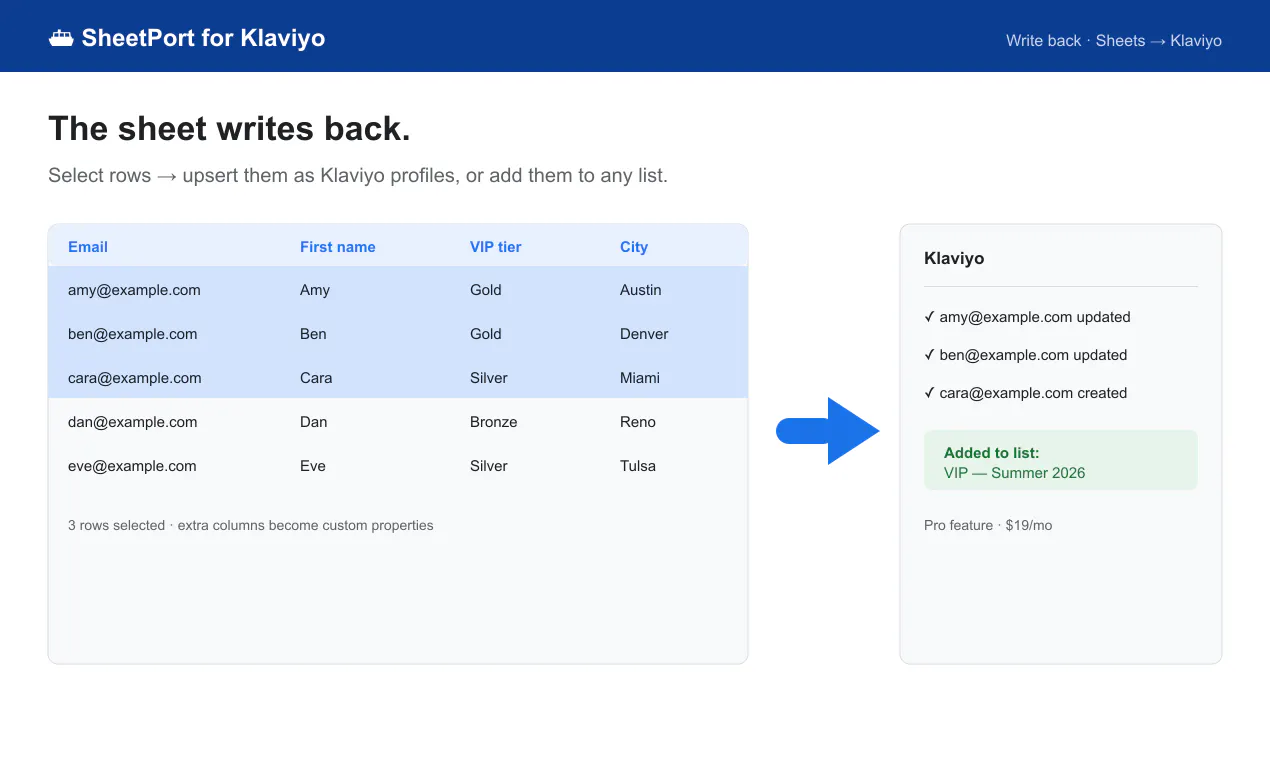Screen dimensions: 1270x760
Task: Click the Gold tier cell in Amy's row
Action: [x=486, y=290]
